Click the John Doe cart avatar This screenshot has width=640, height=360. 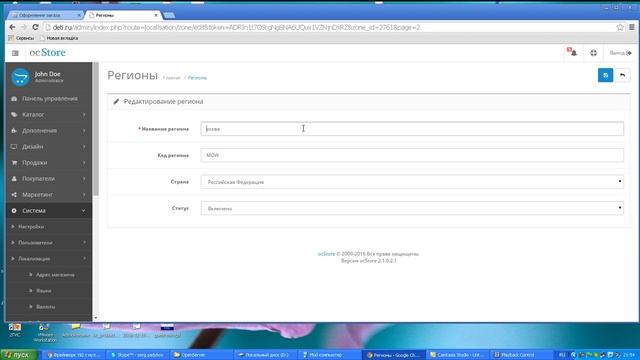point(20,77)
